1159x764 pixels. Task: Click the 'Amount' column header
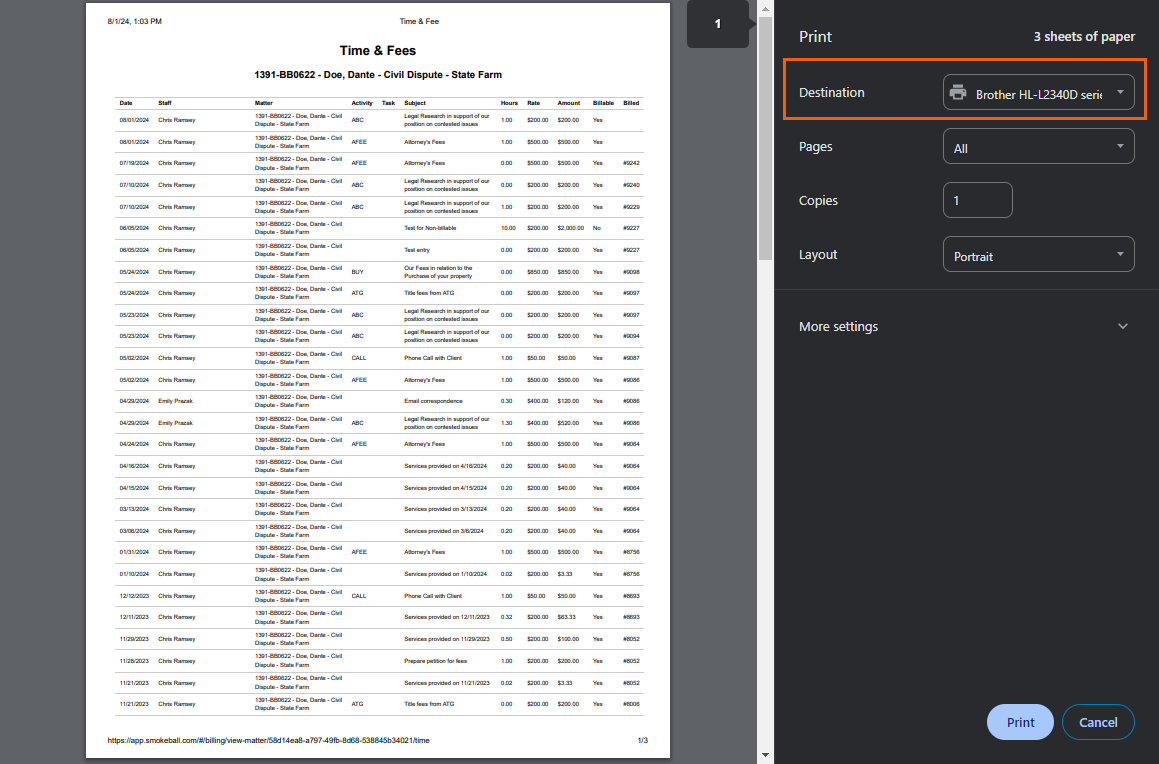[x=568, y=103]
